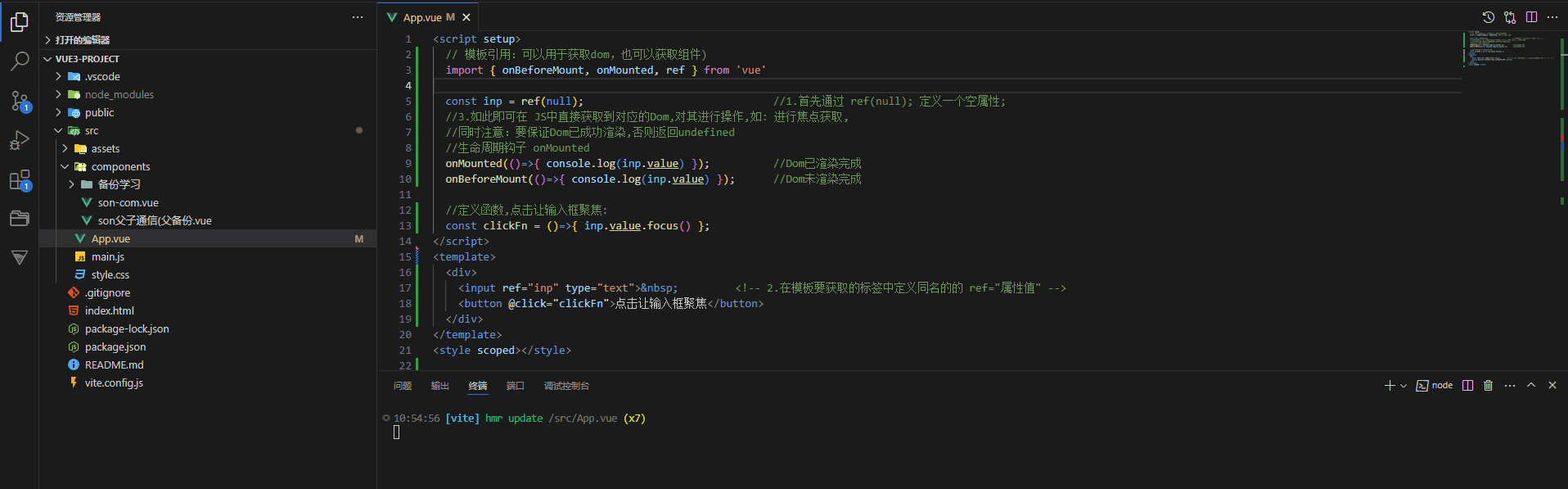1568x489 pixels.
Task: Open .gitignore file
Action: point(208,292)
